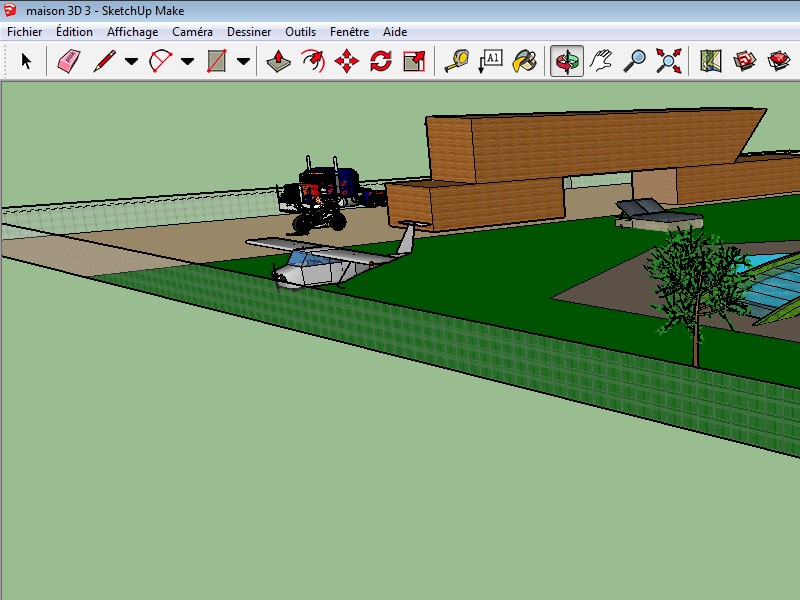Expand the Line tool dropdown arrow

(x=132, y=62)
